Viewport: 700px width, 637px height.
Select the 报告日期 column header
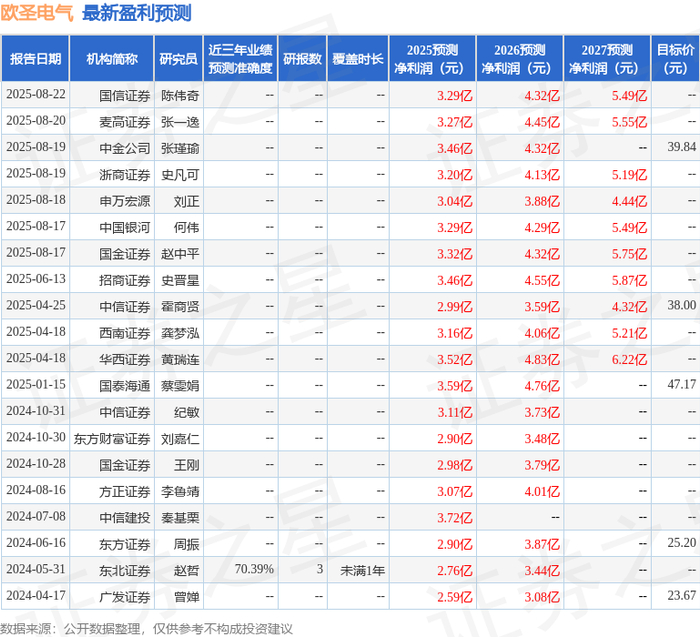click(x=35, y=59)
